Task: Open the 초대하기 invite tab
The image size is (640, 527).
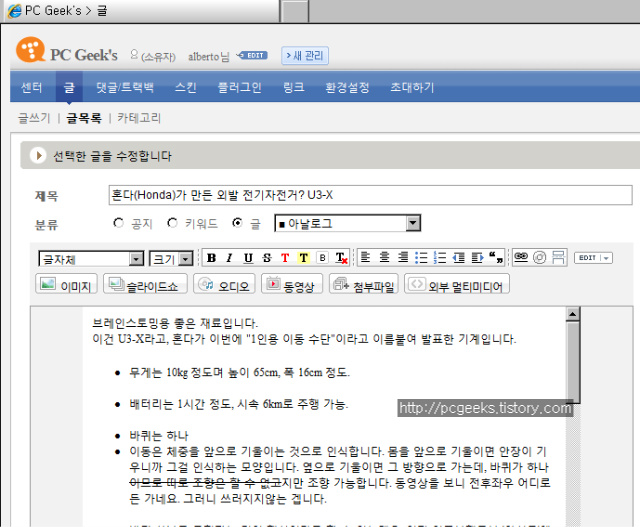Action: [412, 87]
